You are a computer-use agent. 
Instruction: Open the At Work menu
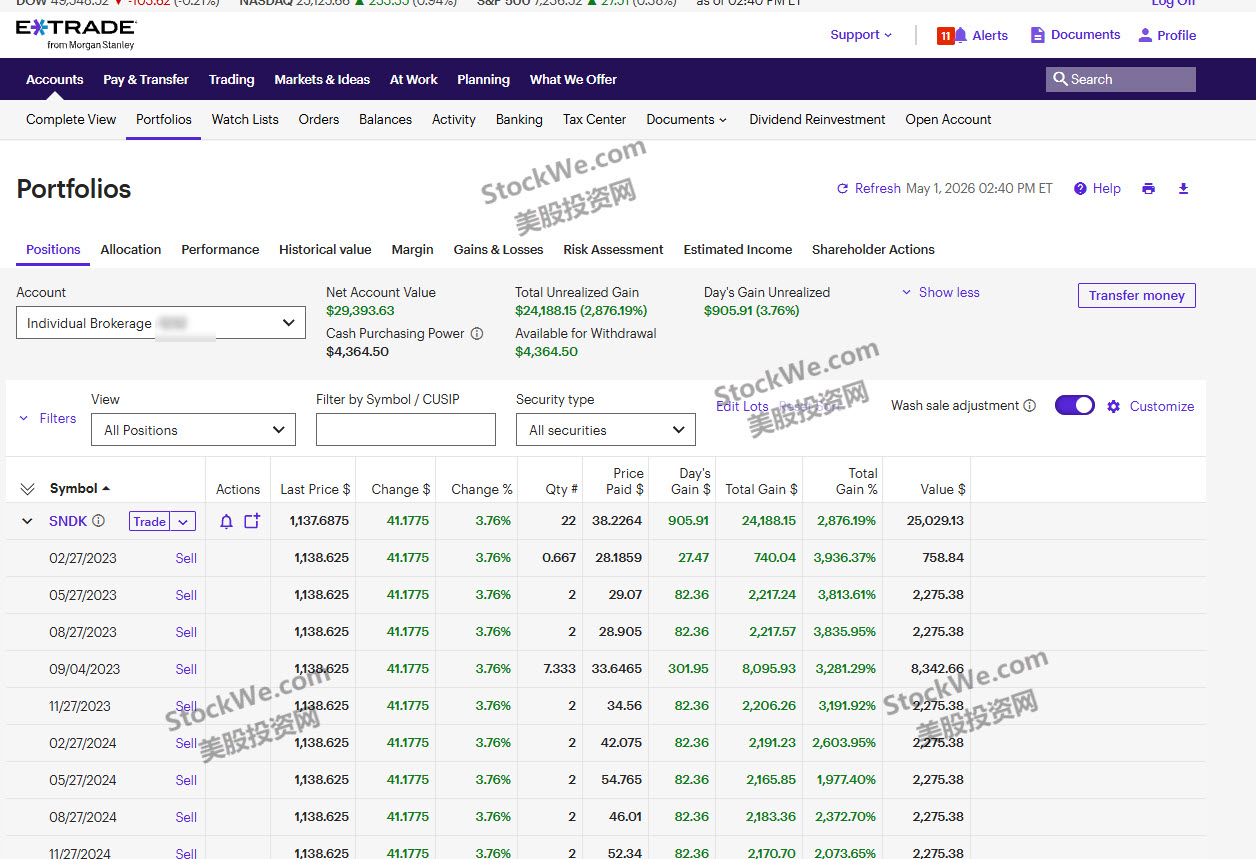coord(414,79)
